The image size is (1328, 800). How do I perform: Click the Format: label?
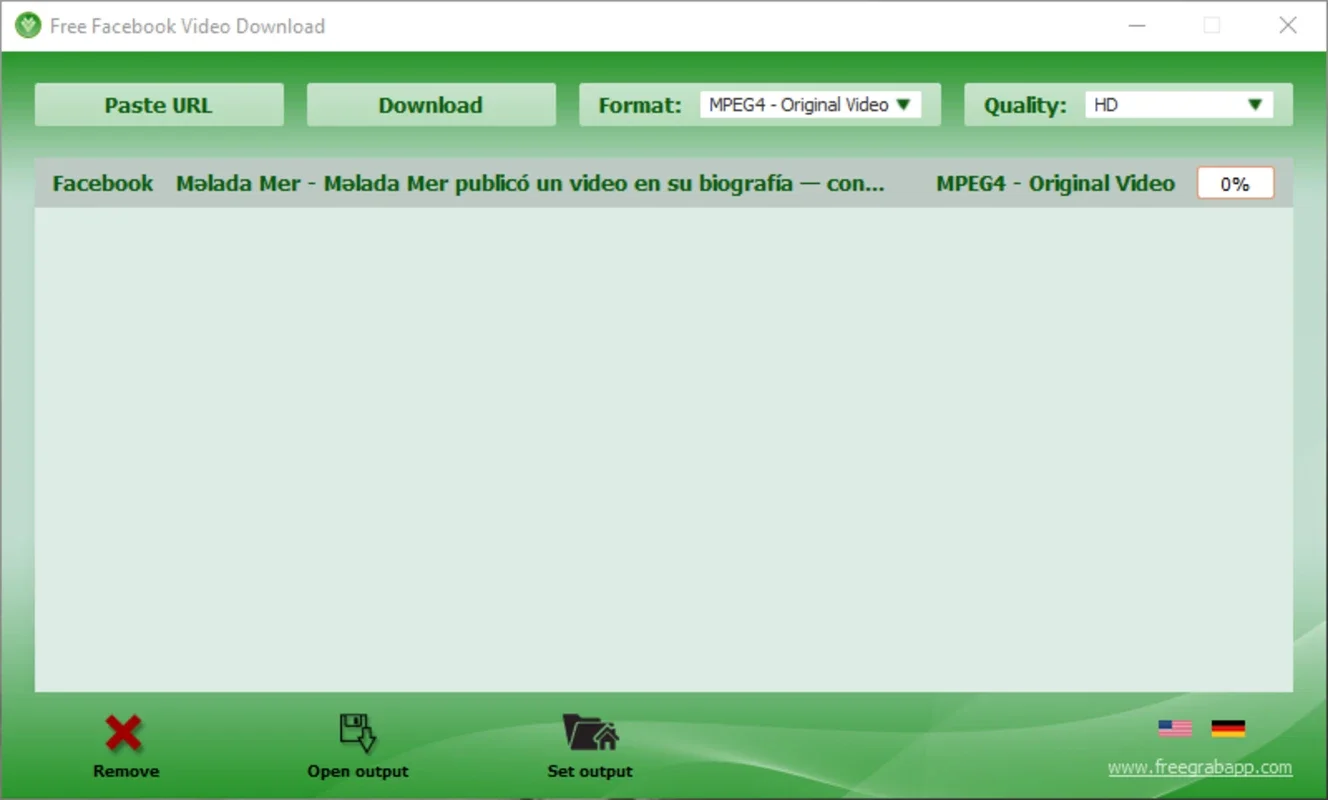pos(640,105)
